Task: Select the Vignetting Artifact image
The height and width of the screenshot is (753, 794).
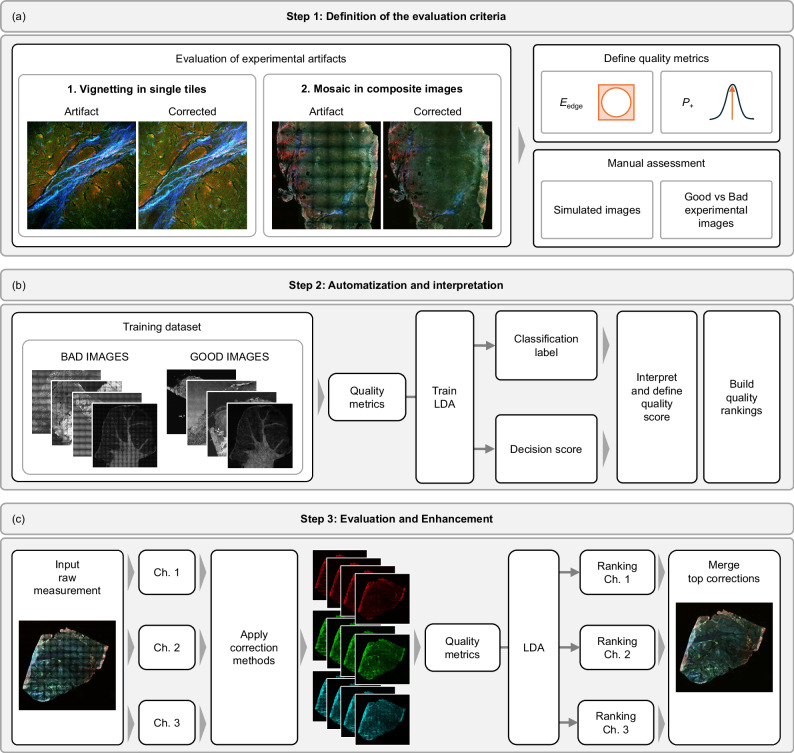Action: [82, 175]
